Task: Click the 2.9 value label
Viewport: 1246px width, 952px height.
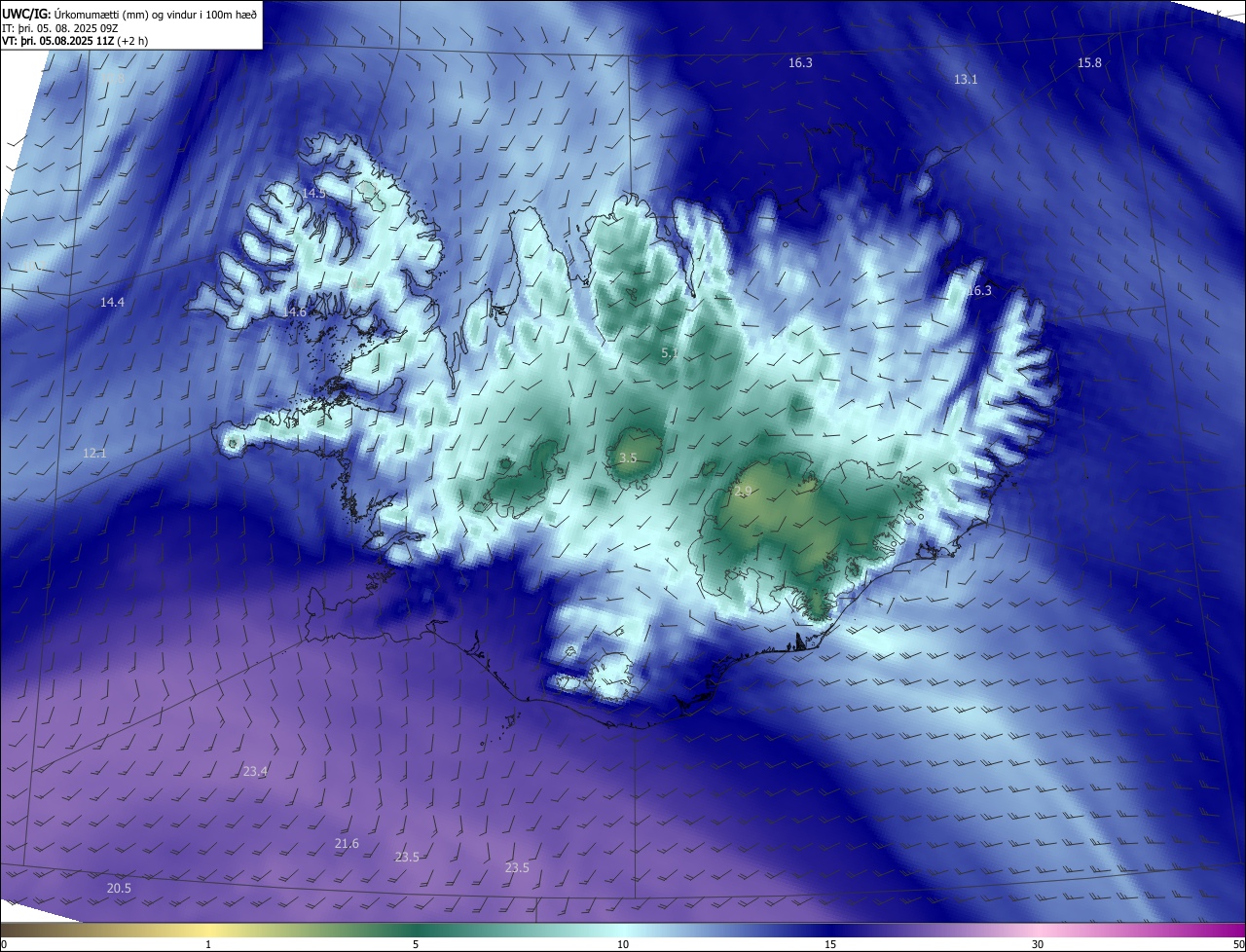Action: (743, 492)
